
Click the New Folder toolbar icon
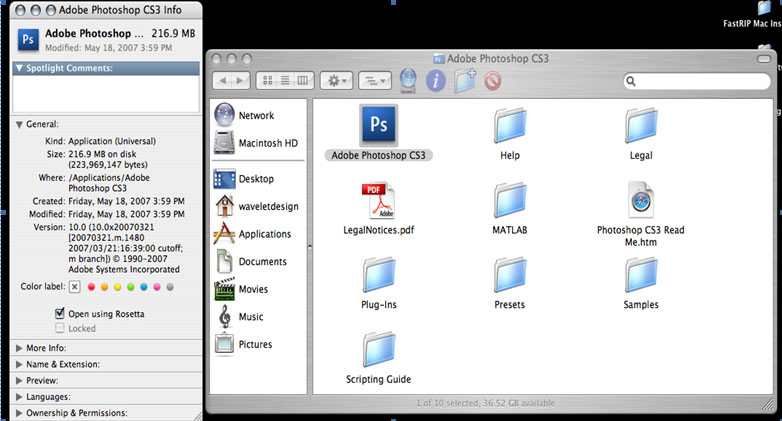coord(464,81)
